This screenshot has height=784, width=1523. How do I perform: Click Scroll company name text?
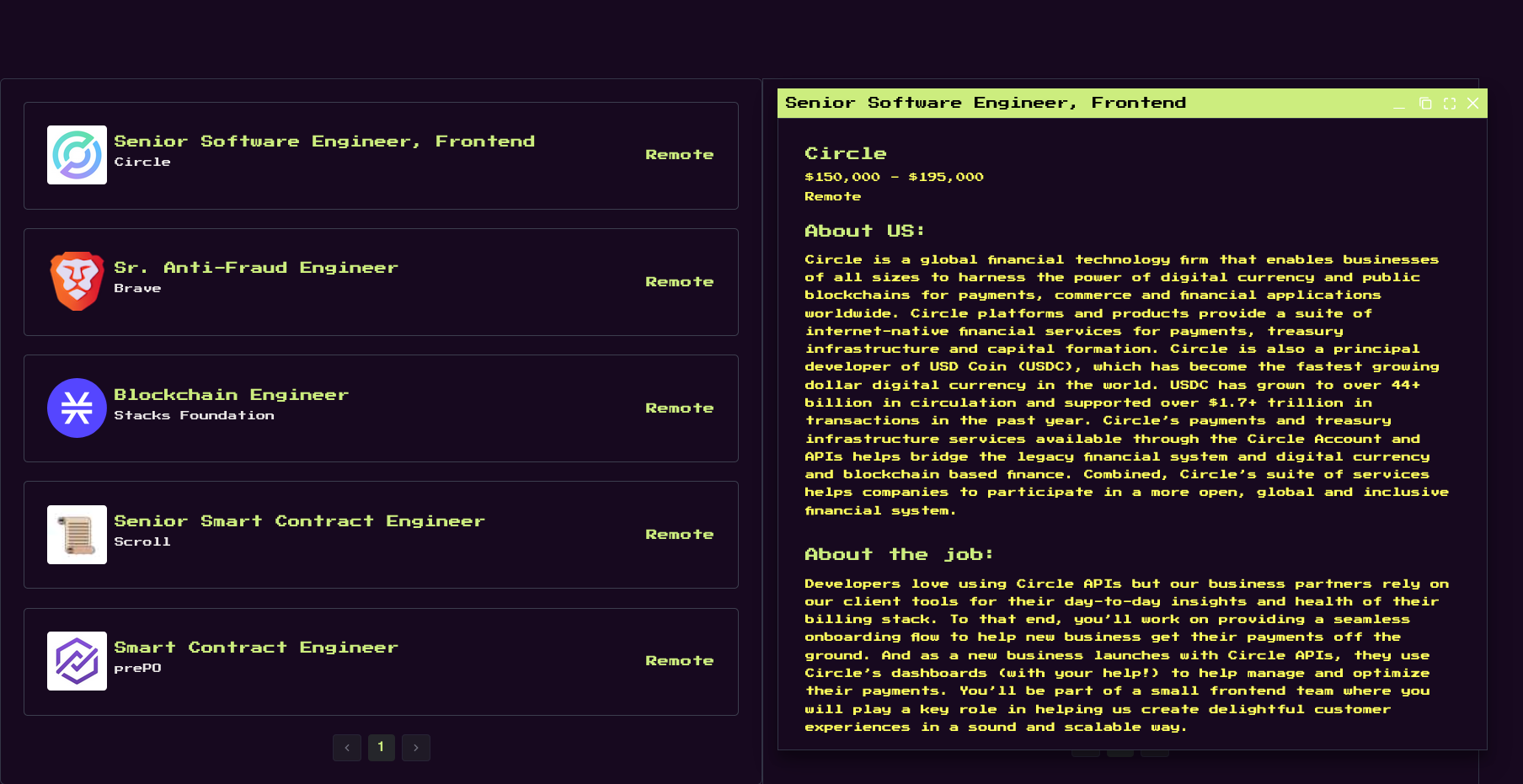142,541
